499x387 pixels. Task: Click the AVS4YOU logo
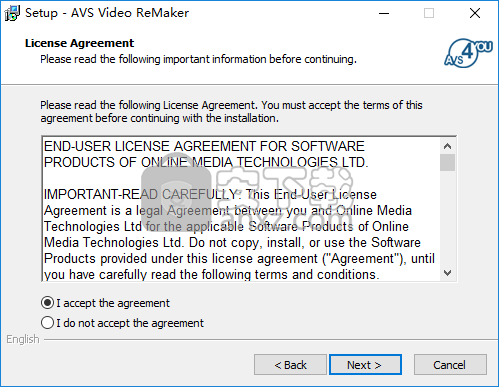(x=468, y=53)
